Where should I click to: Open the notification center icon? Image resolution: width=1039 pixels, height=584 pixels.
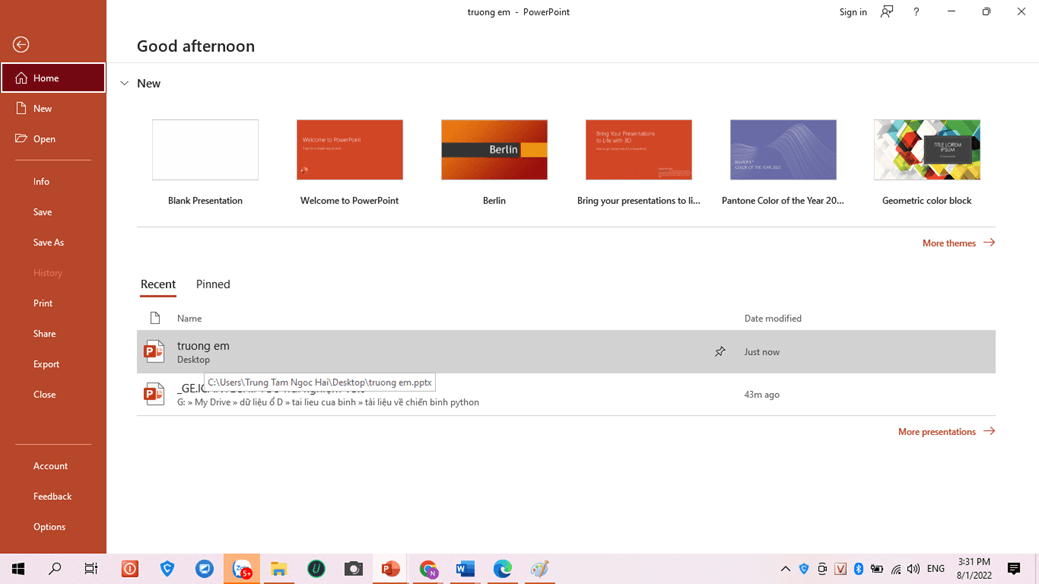pyautogui.click(x=1013, y=569)
